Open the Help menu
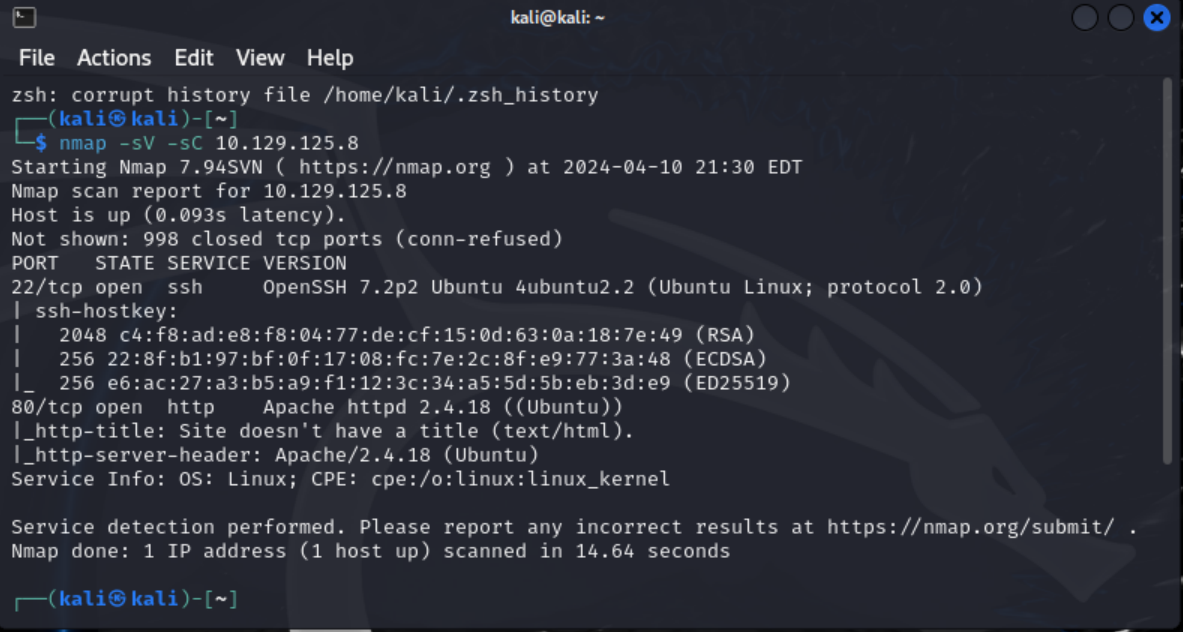Viewport: 1183px width, 632px height. click(330, 58)
